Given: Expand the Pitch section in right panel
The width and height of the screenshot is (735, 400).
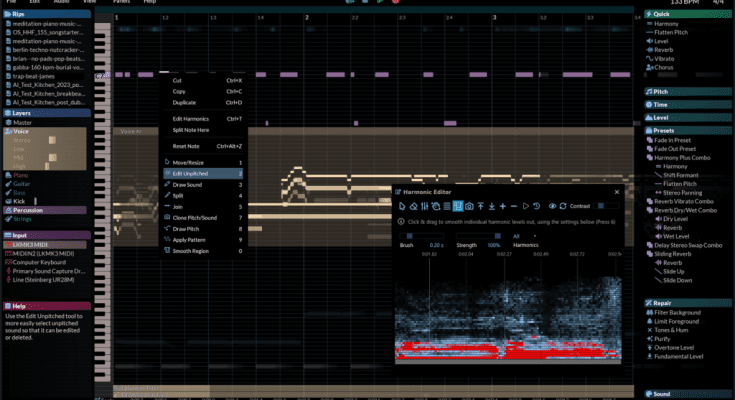Looking at the screenshot, I should click(662, 91).
